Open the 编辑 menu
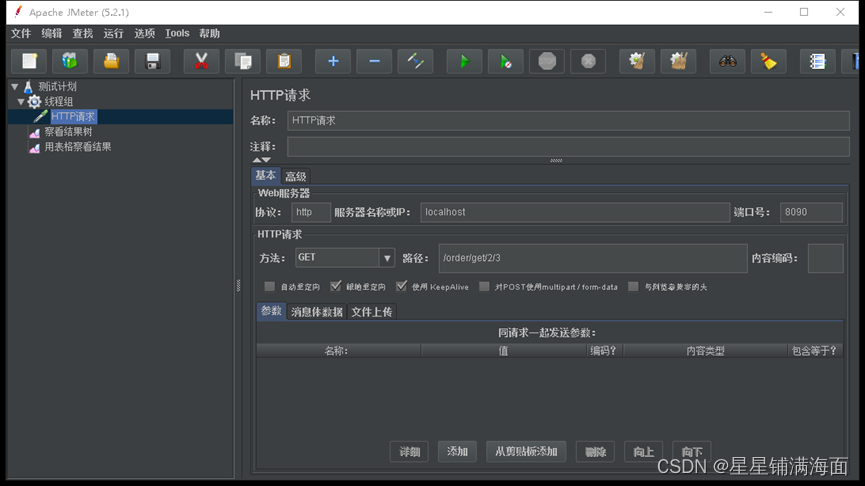 pos(52,34)
